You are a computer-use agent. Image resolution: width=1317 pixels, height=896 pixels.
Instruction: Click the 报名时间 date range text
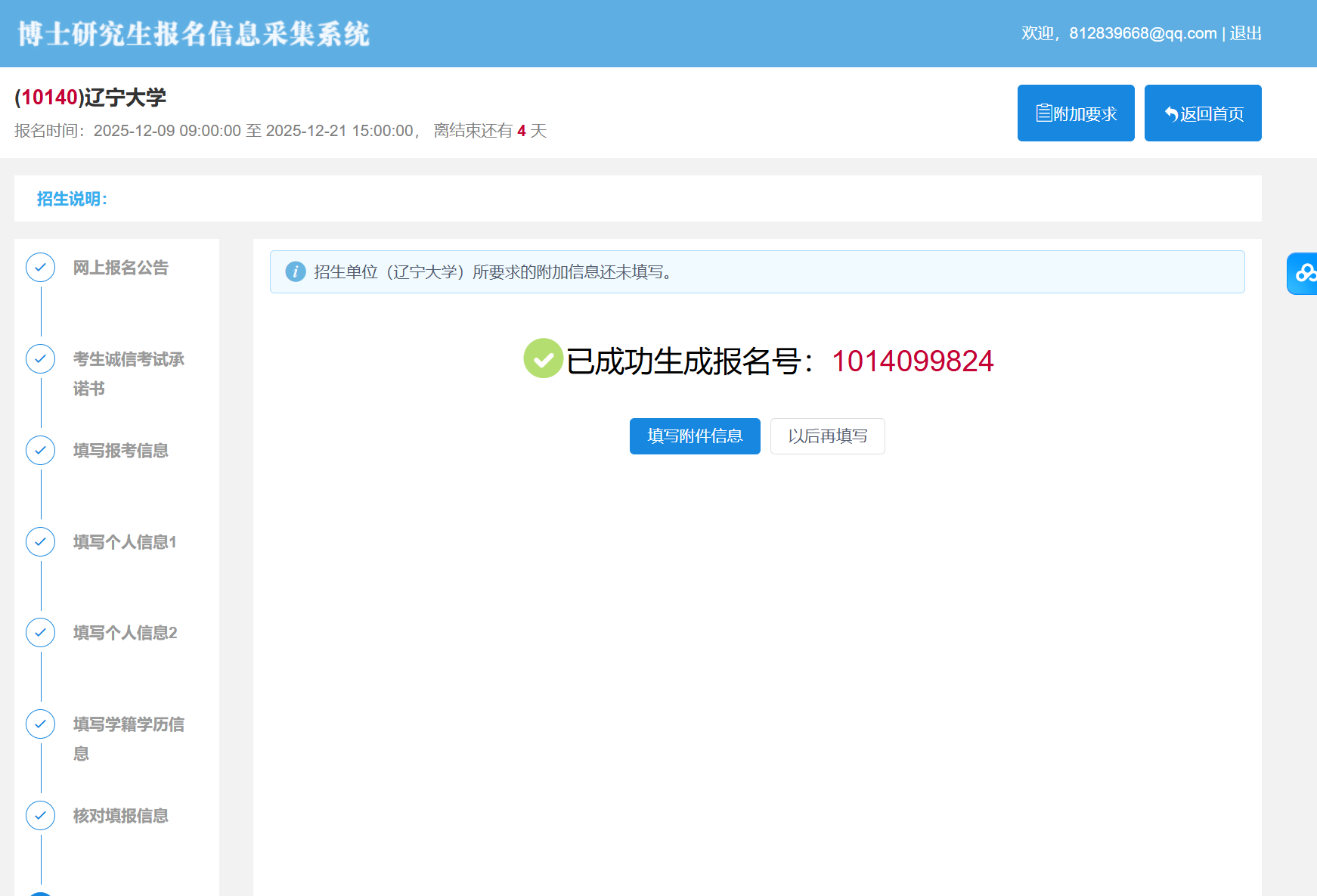[280, 131]
